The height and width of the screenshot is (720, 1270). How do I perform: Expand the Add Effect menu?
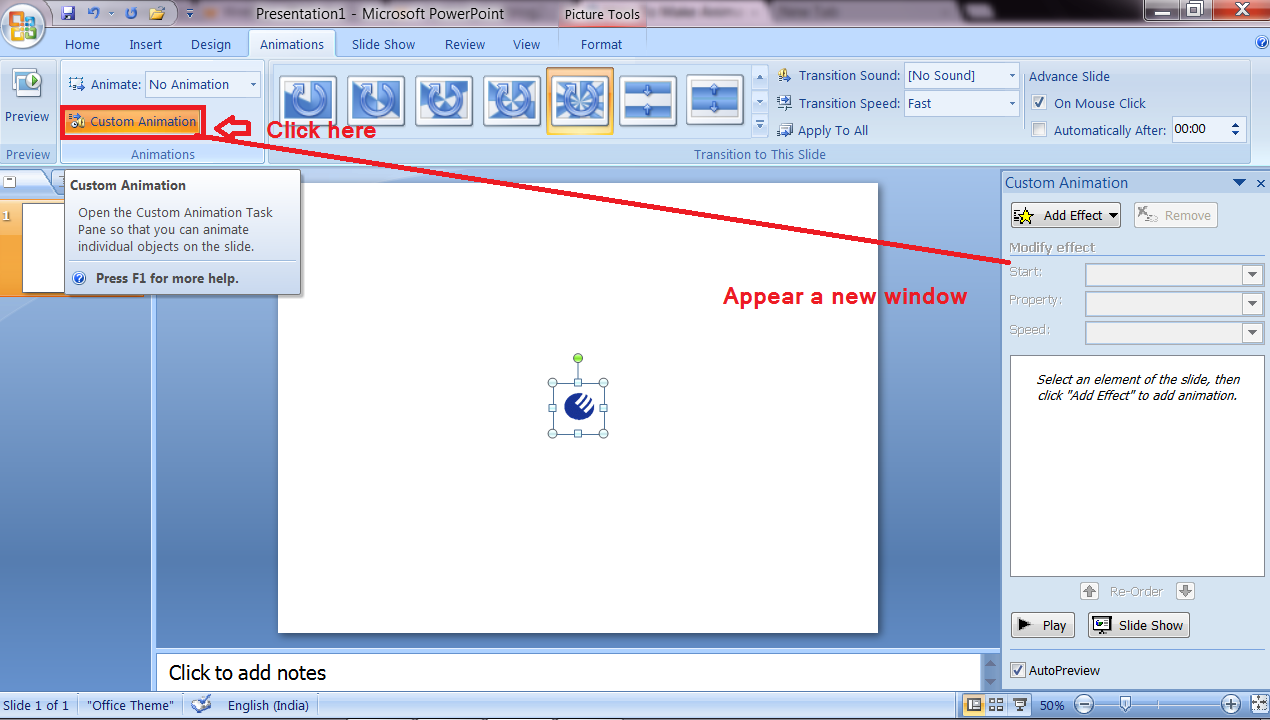coord(1066,215)
